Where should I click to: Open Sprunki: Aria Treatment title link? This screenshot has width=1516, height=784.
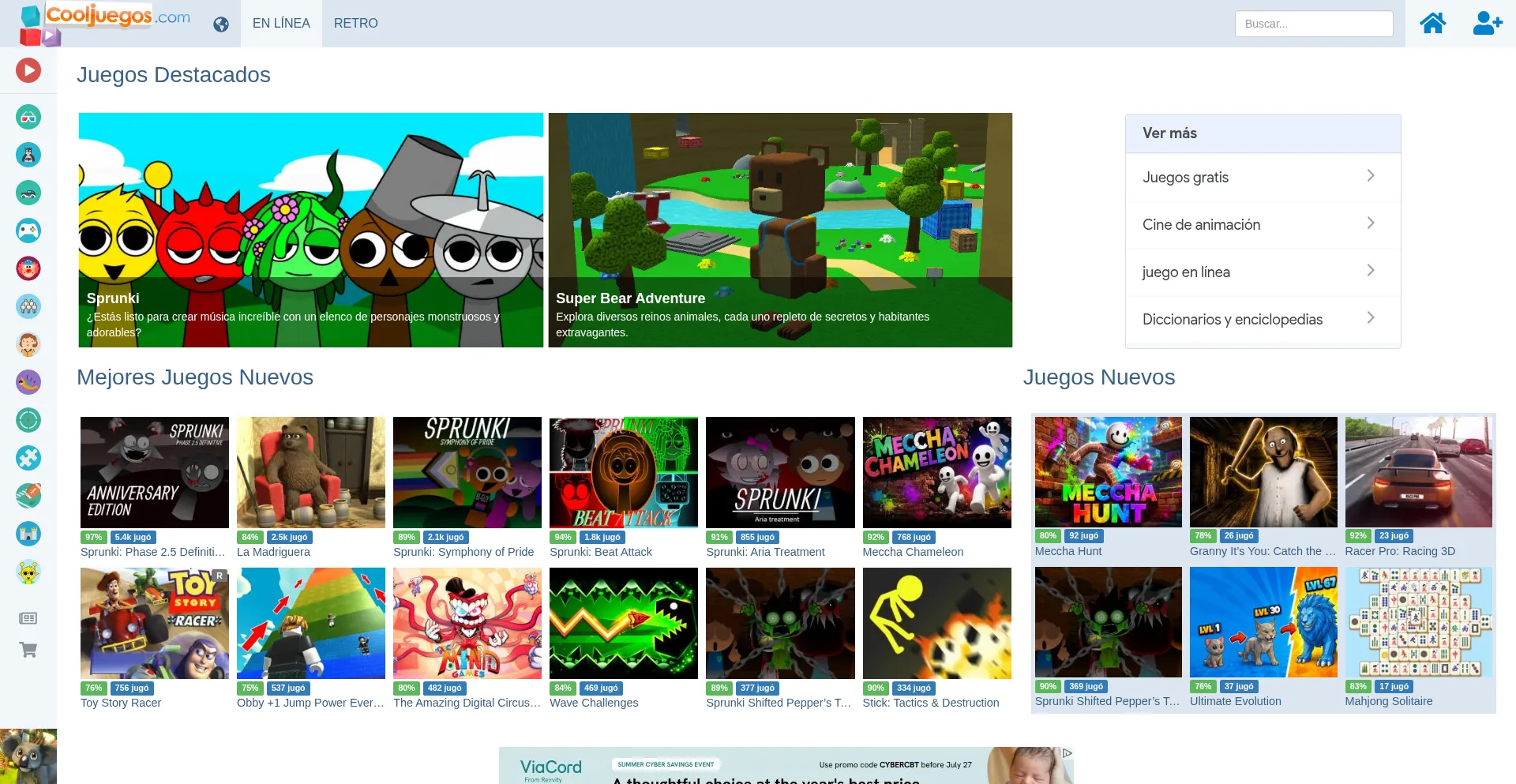[765, 552]
